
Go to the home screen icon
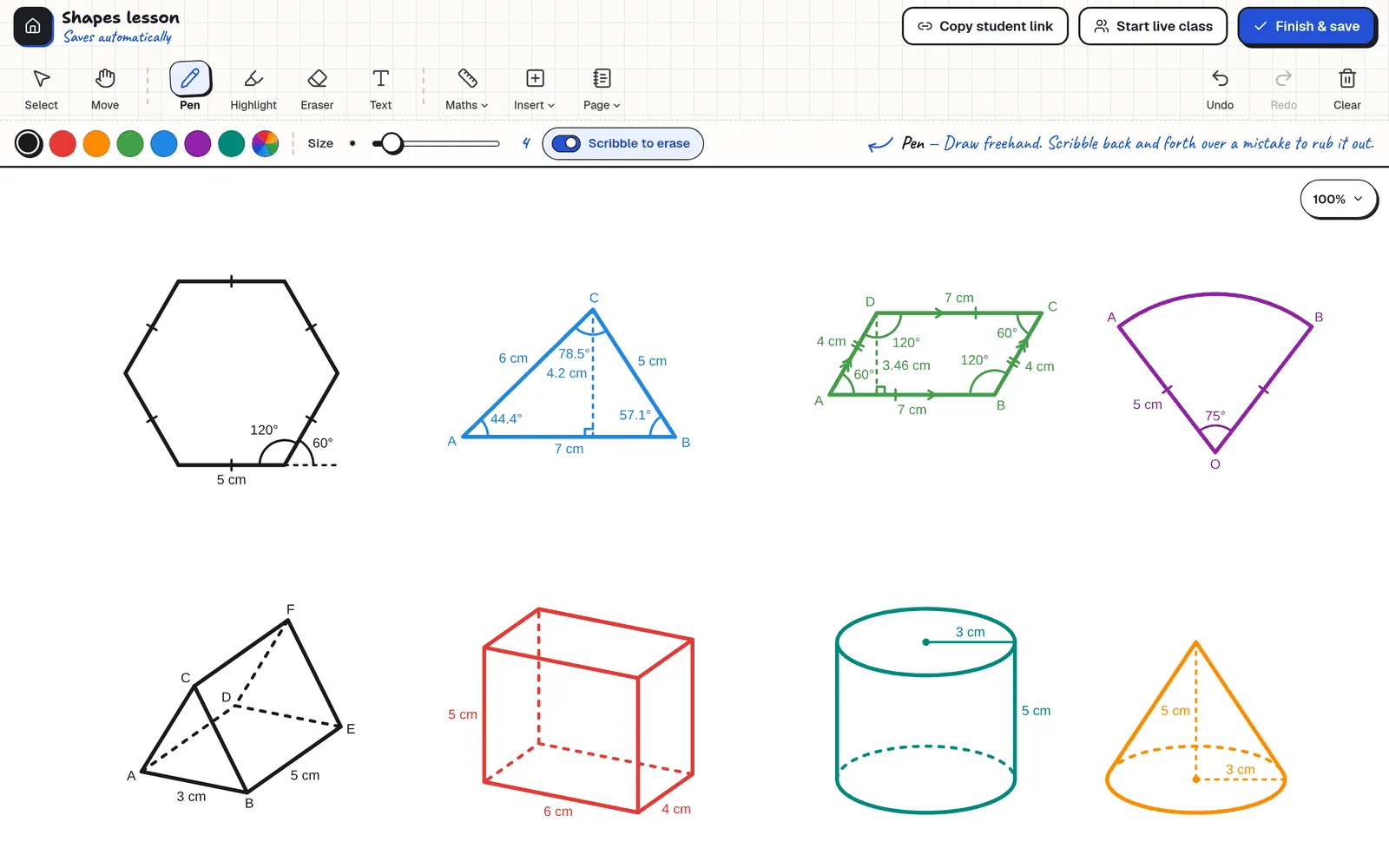pyautogui.click(x=33, y=26)
